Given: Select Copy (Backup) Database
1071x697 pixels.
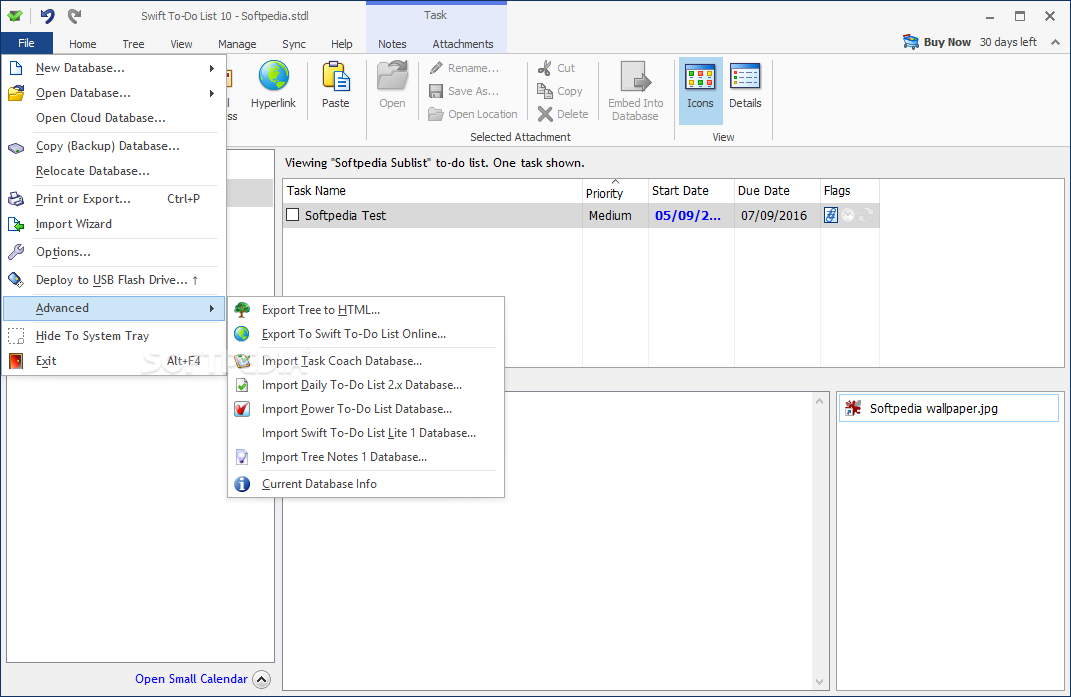Looking at the screenshot, I should click(x=113, y=146).
